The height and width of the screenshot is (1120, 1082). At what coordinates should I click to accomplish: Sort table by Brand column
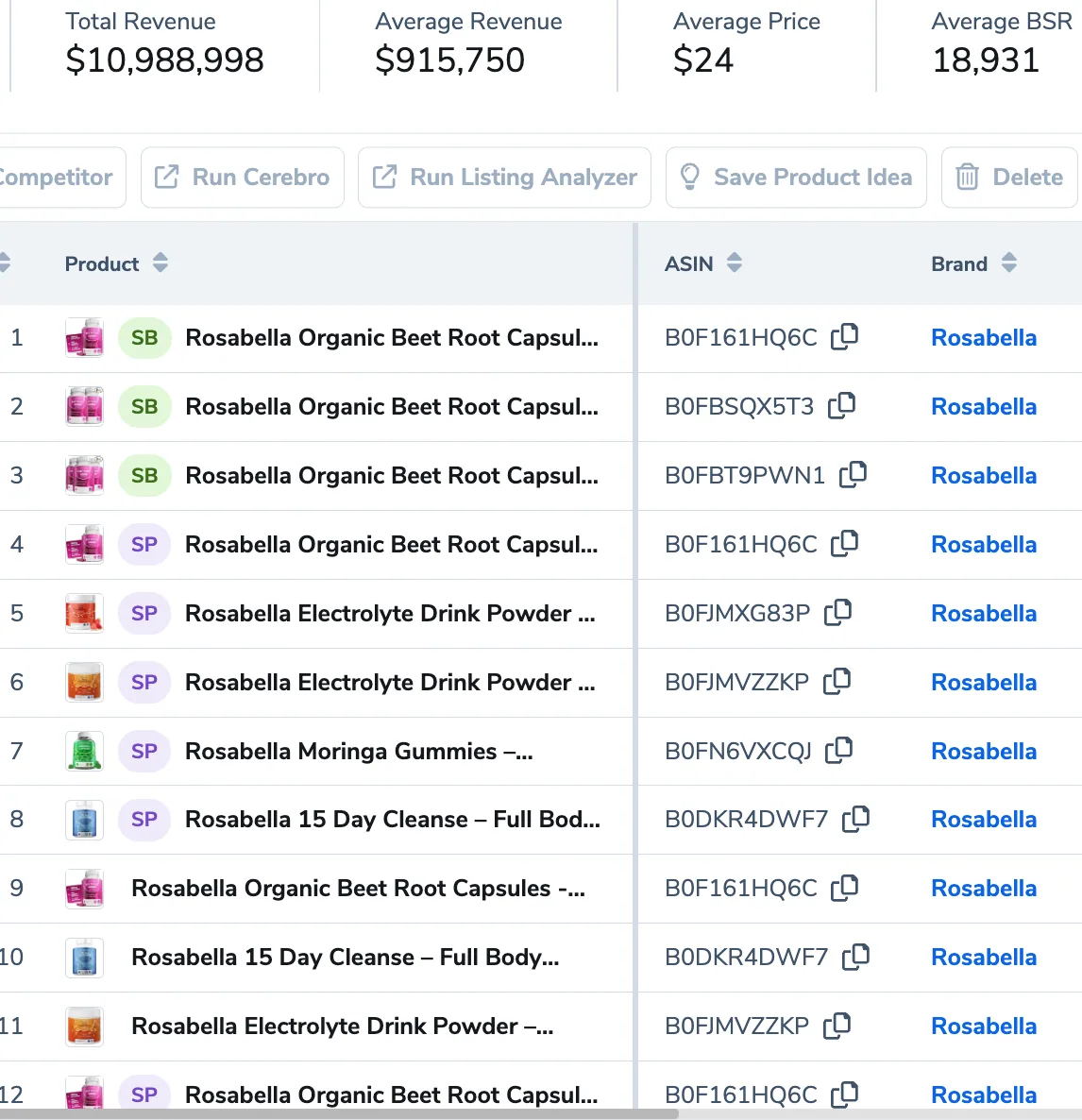pos(1008,263)
